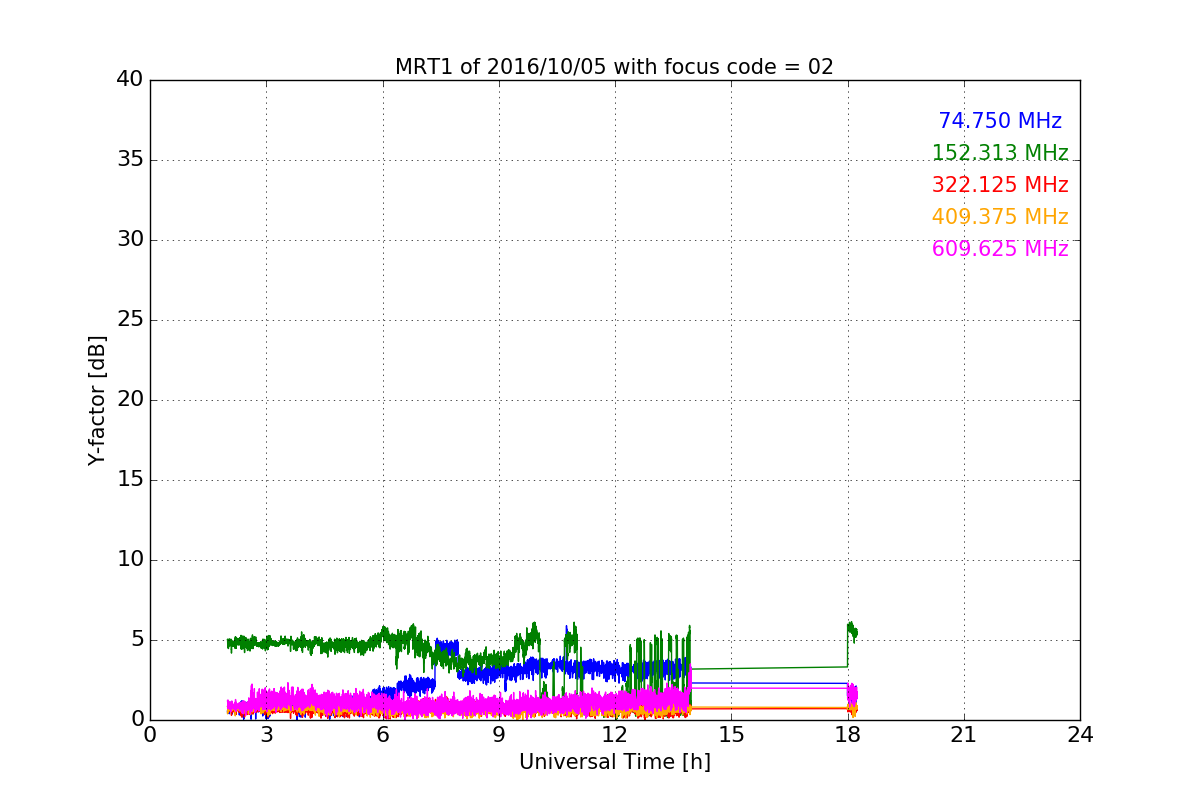Image resolution: width=1200 pixels, height=800 pixels.
Task: Click the Universal Time [h] axis label
Action: pos(614,762)
